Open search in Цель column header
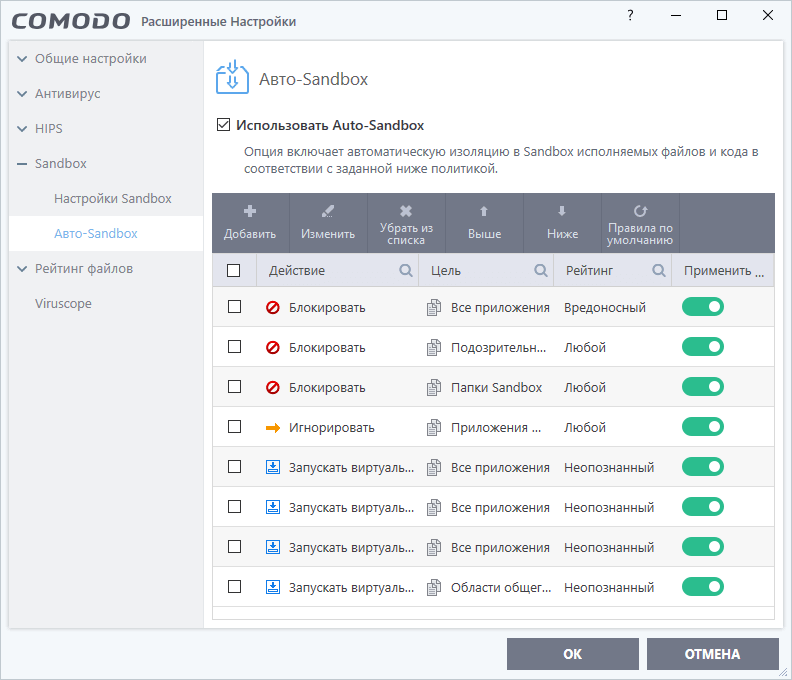This screenshot has width=792, height=680. pos(540,270)
